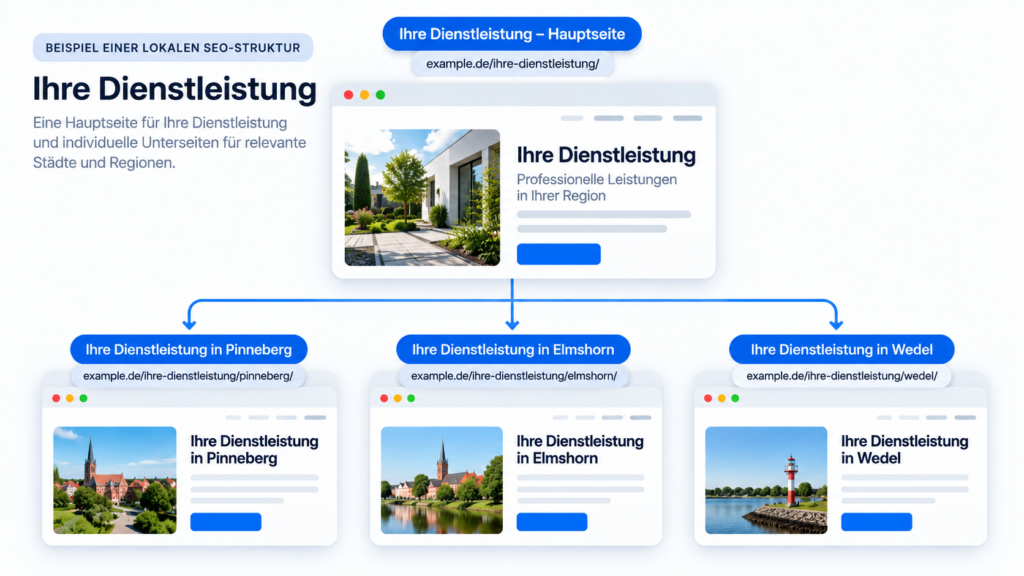Image resolution: width=1024 pixels, height=576 pixels.
Task: Click the green dot in the Wedel window
Action: click(735, 398)
